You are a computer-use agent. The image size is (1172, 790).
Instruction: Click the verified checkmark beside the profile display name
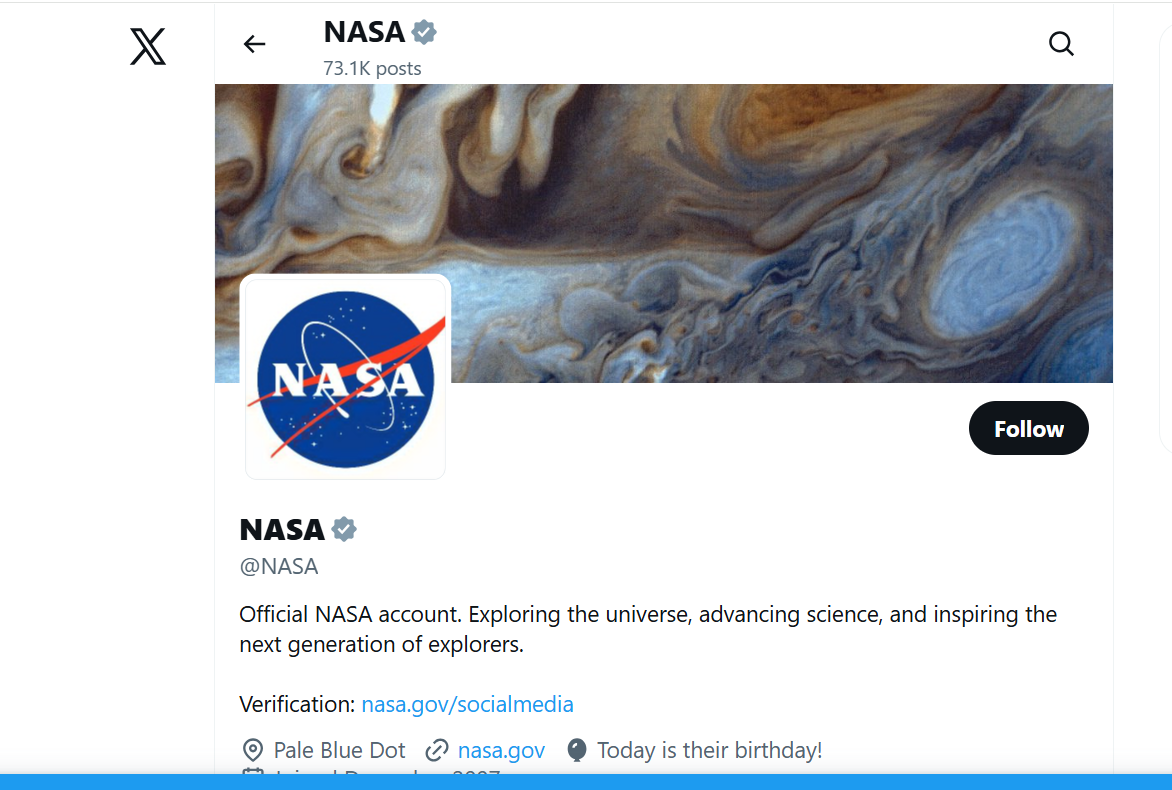click(x=343, y=529)
